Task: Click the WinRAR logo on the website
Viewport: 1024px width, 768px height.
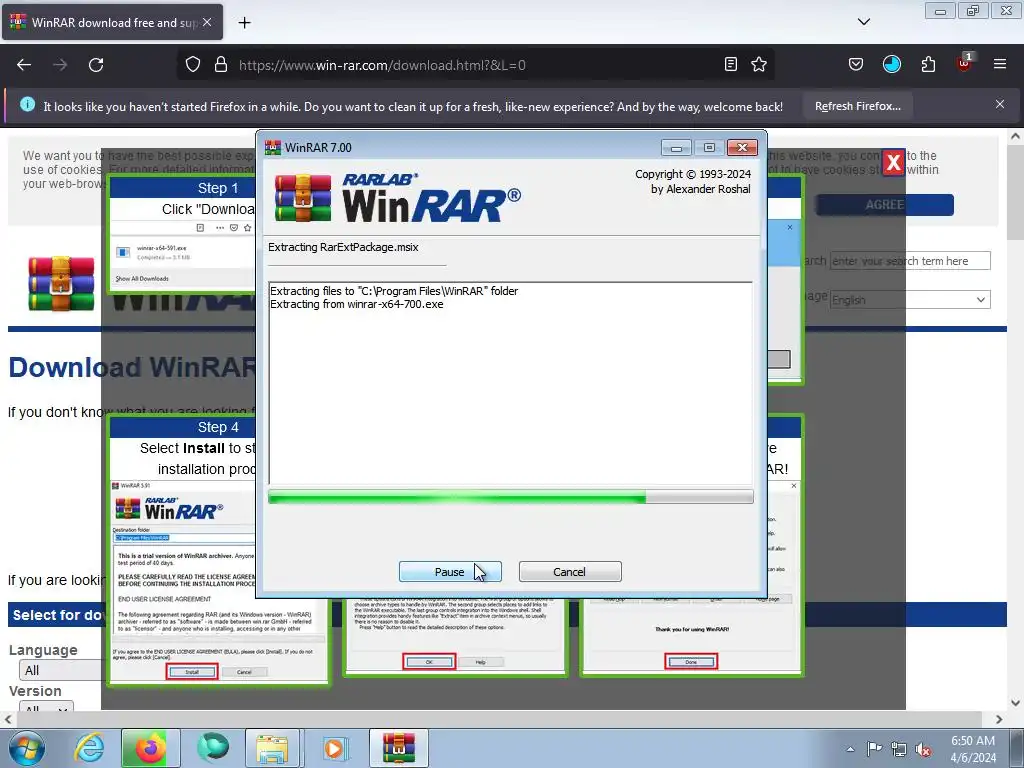Action: tap(61, 283)
